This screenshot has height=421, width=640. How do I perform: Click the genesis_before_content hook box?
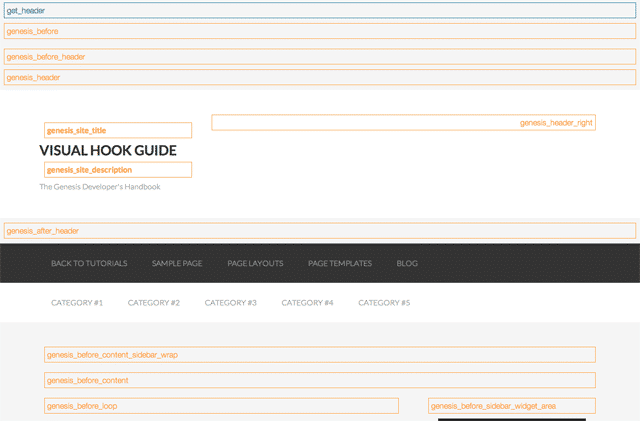pos(320,380)
